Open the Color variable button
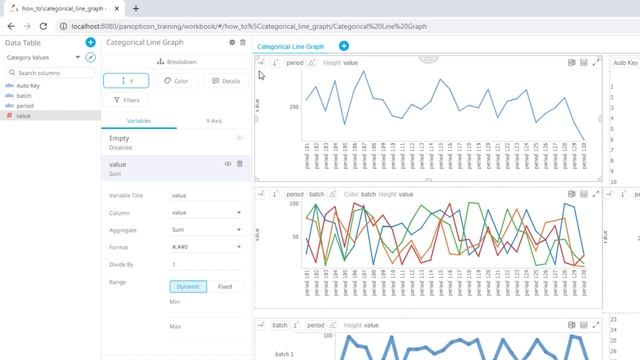The height and width of the screenshot is (360, 640). 176,81
